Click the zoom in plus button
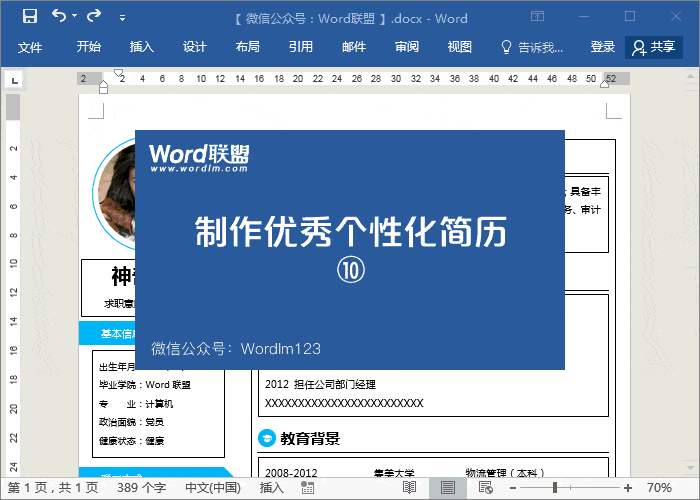This screenshot has width=700, height=500. tap(628, 488)
